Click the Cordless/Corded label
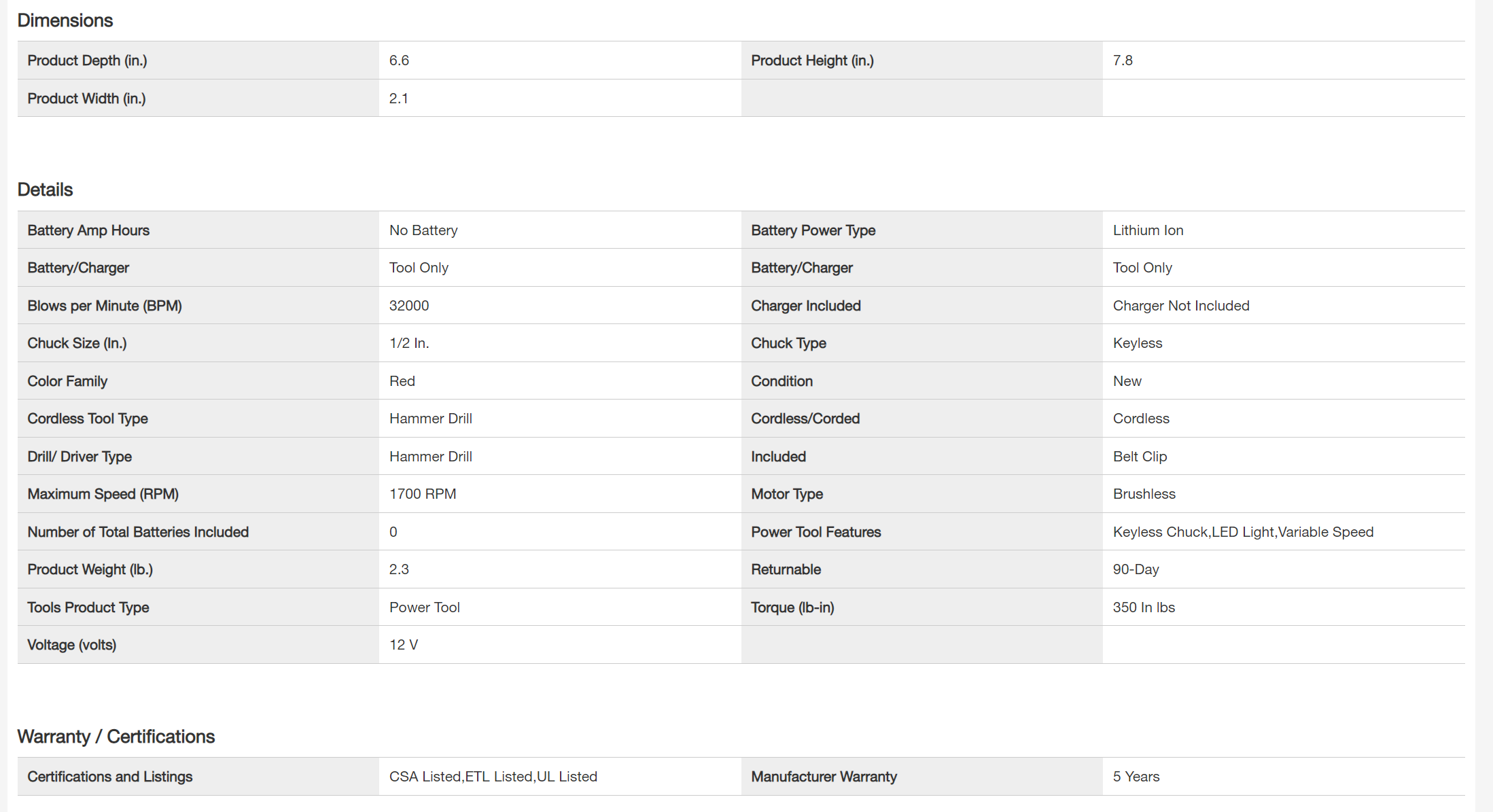Screen dimensions: 1493x812 805,419
